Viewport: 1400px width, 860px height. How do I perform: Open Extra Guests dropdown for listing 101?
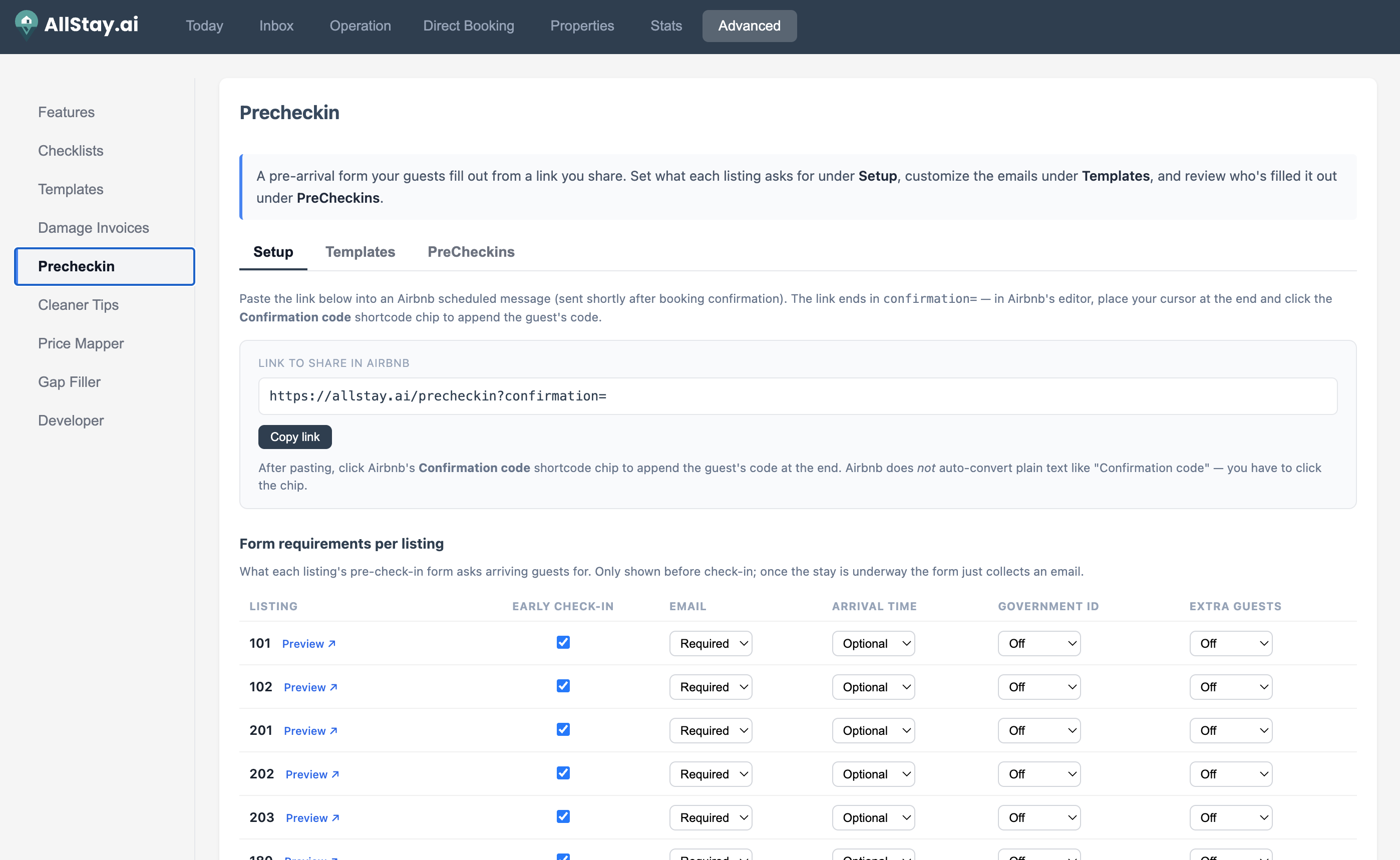(1231, 643)
